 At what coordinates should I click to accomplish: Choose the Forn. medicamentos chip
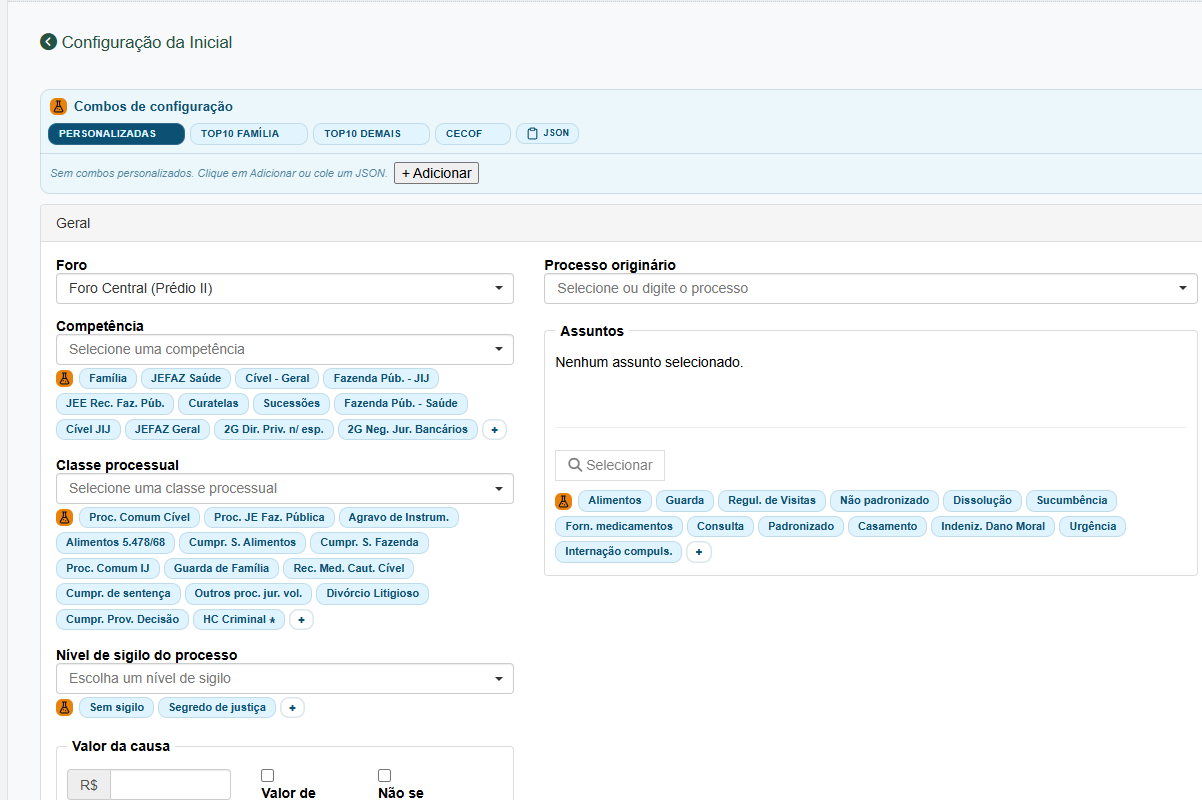click(619, 526)
